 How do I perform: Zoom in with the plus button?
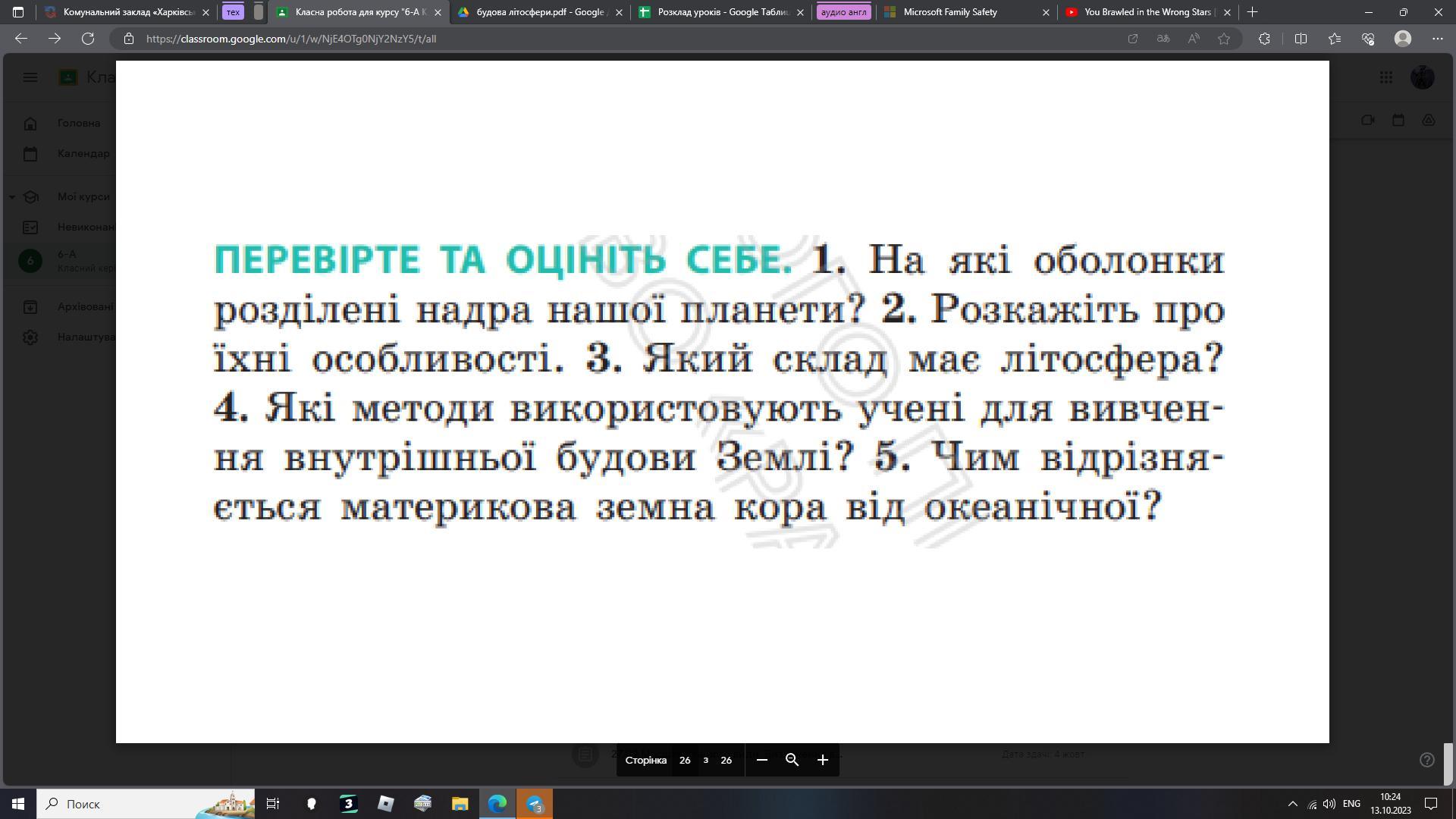coord(823,760)
